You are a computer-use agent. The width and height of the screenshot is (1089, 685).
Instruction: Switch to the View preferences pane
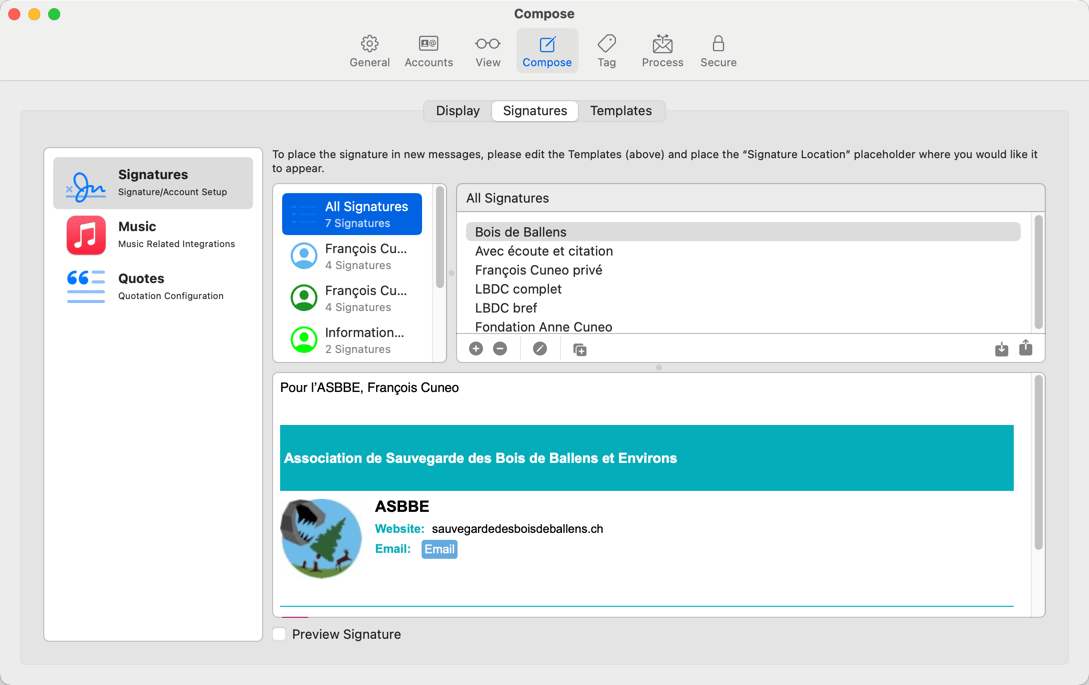[487, 51]
